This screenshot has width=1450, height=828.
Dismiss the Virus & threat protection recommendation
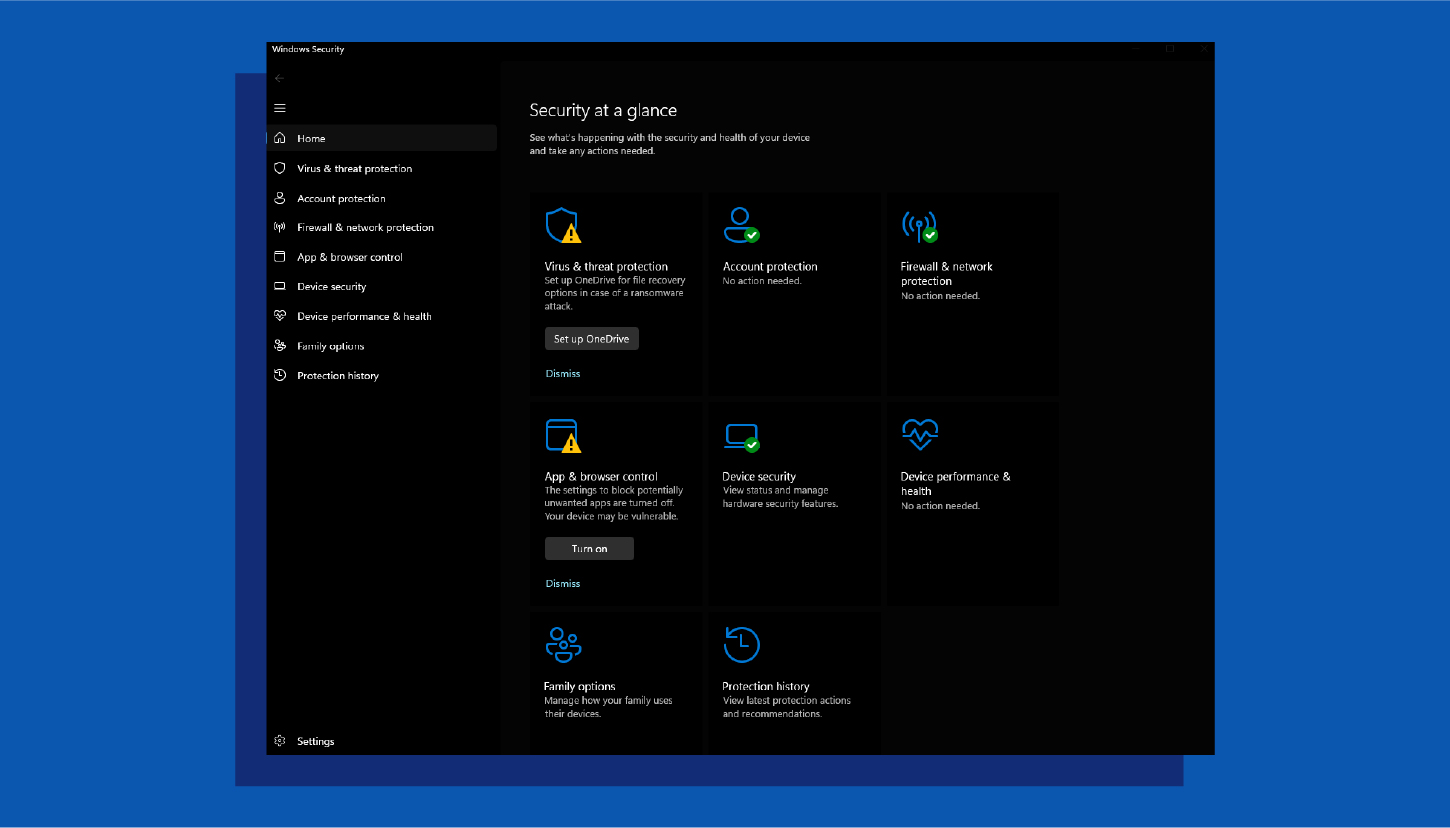[563, 373]
